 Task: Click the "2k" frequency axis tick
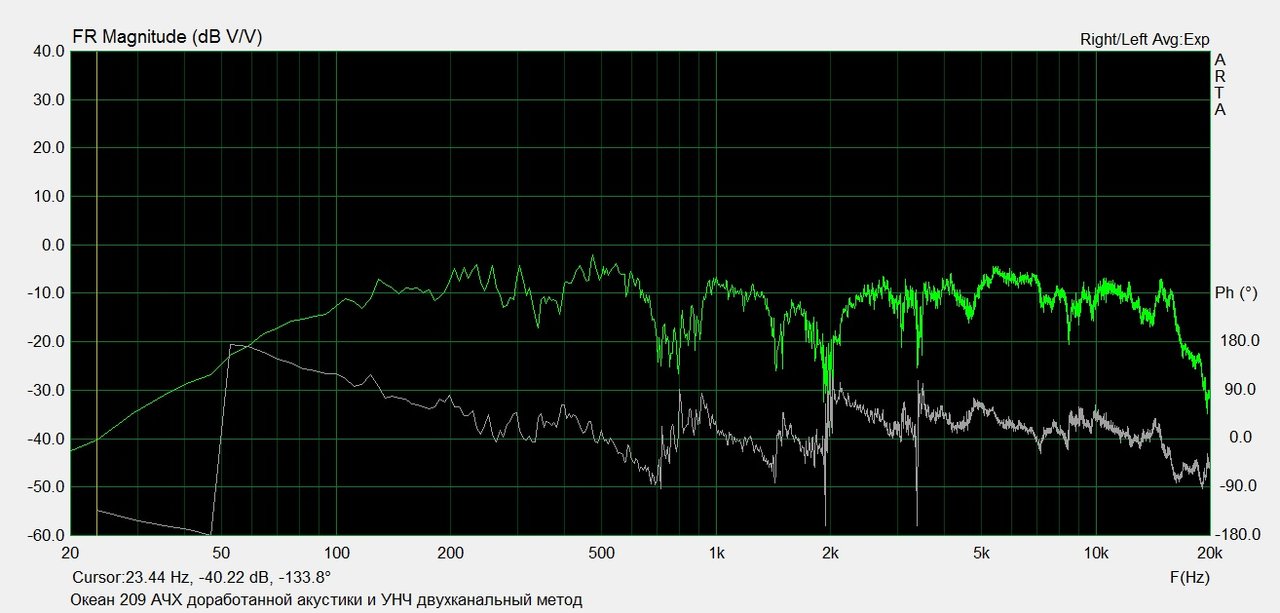[x=830, y=554]
